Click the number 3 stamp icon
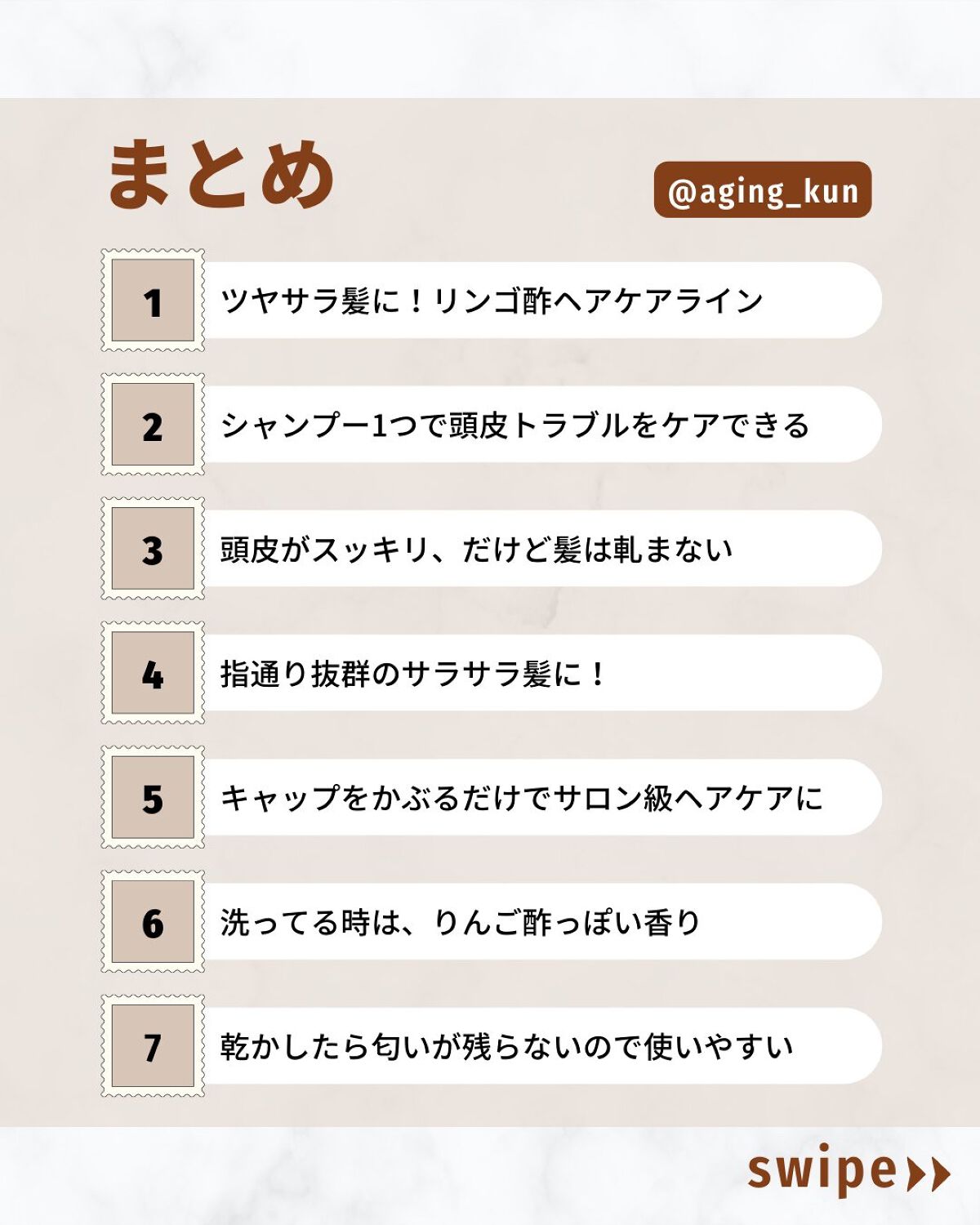The width and height of the screenshot is (980, 1225). point(153,549)
